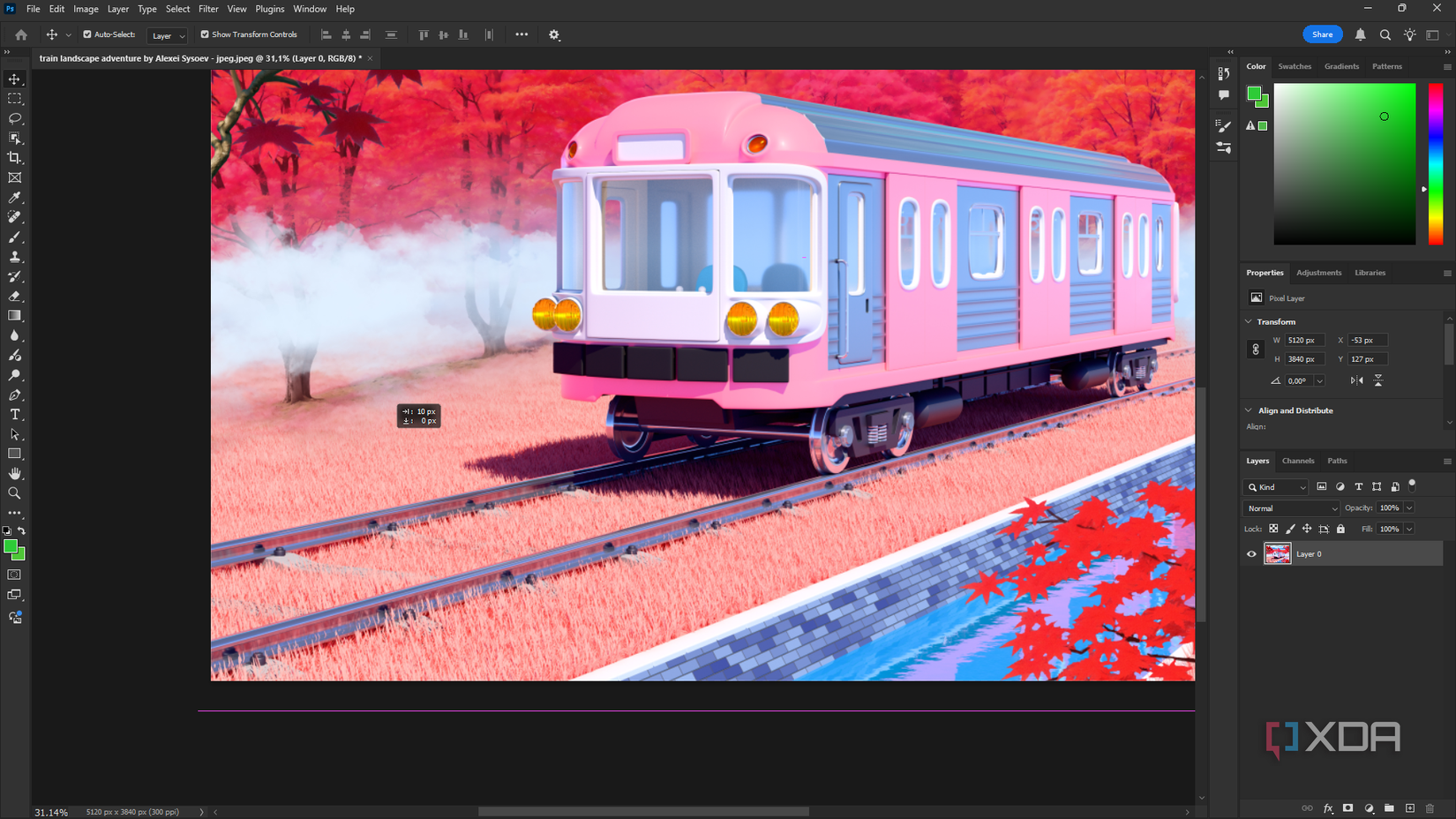
Task: Select the Pen tool
Action: pos(15,395)
